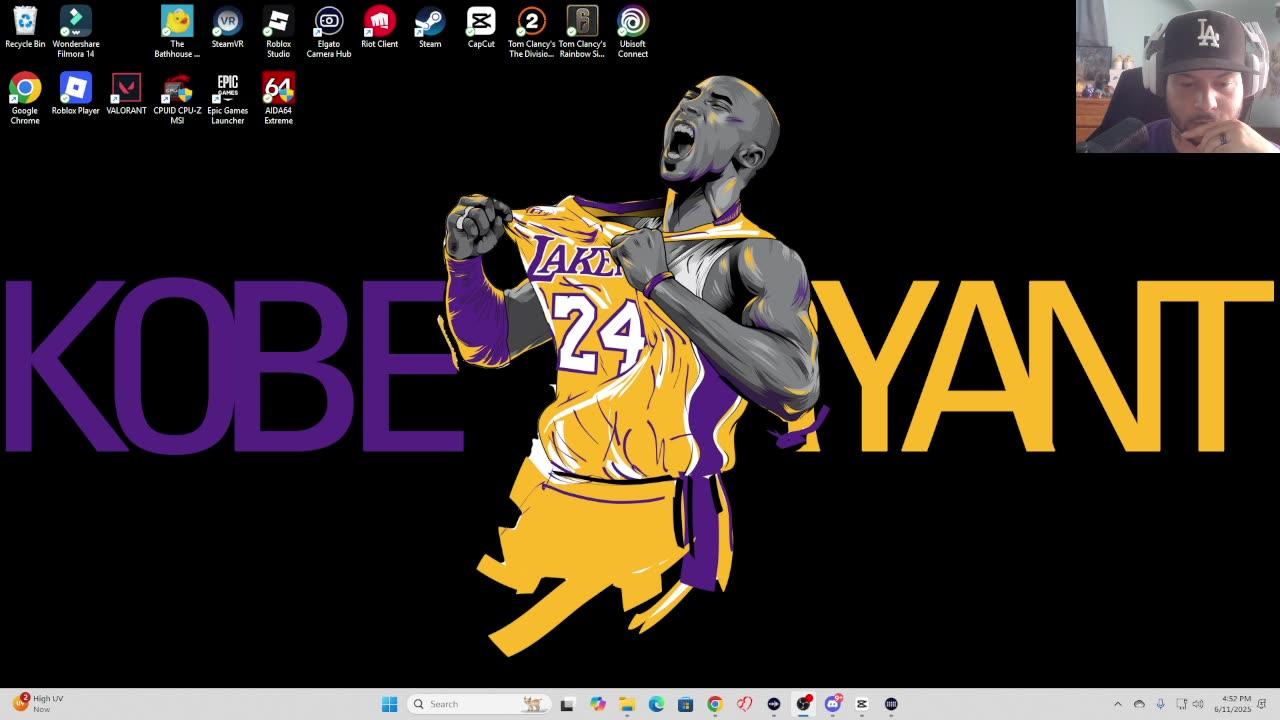Select the Riot Client desktop icon
Screen dimensions: 1280x720
[380, 28]
